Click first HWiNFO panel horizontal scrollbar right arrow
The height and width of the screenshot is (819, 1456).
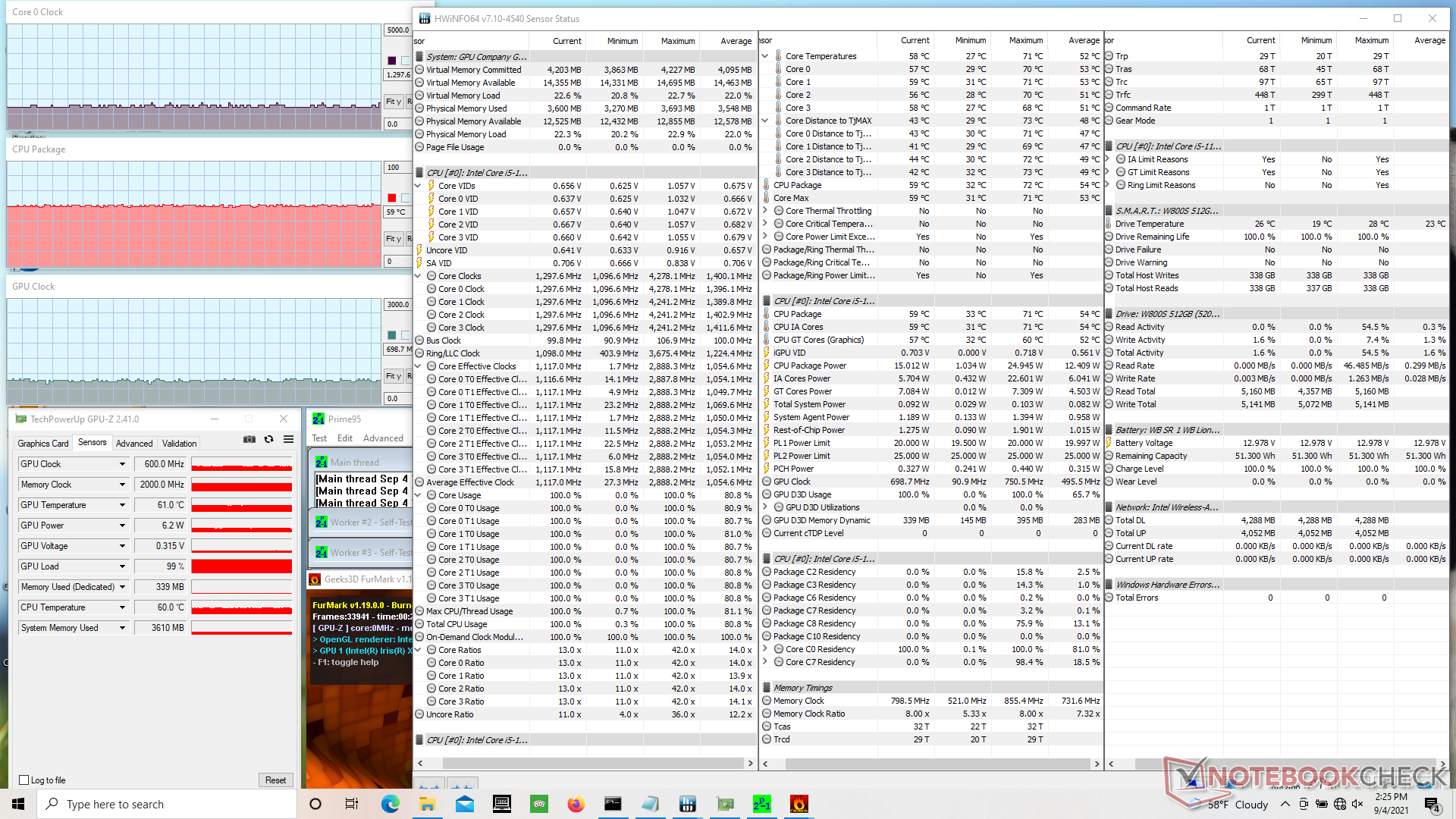pos(751,764)
